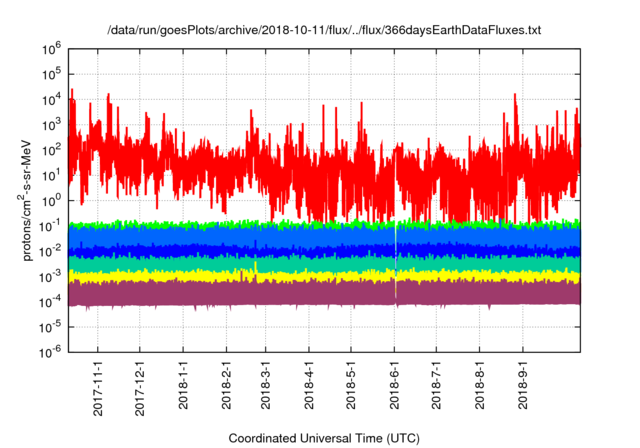The image size is (640, 448).
Task: Click the 10^-5 y-axis tick label
Action: 50,327
